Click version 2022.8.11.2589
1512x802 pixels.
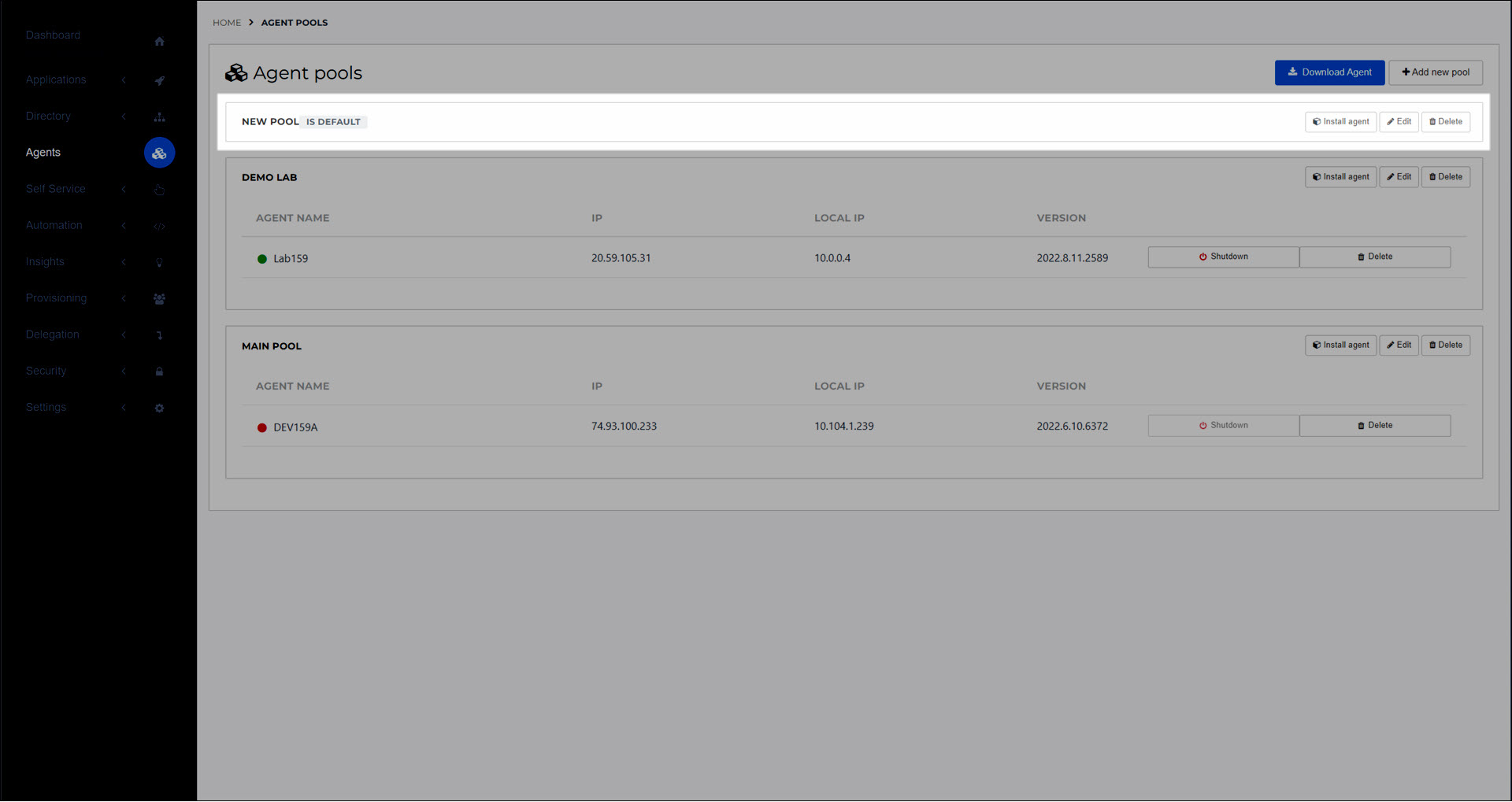1072,258
